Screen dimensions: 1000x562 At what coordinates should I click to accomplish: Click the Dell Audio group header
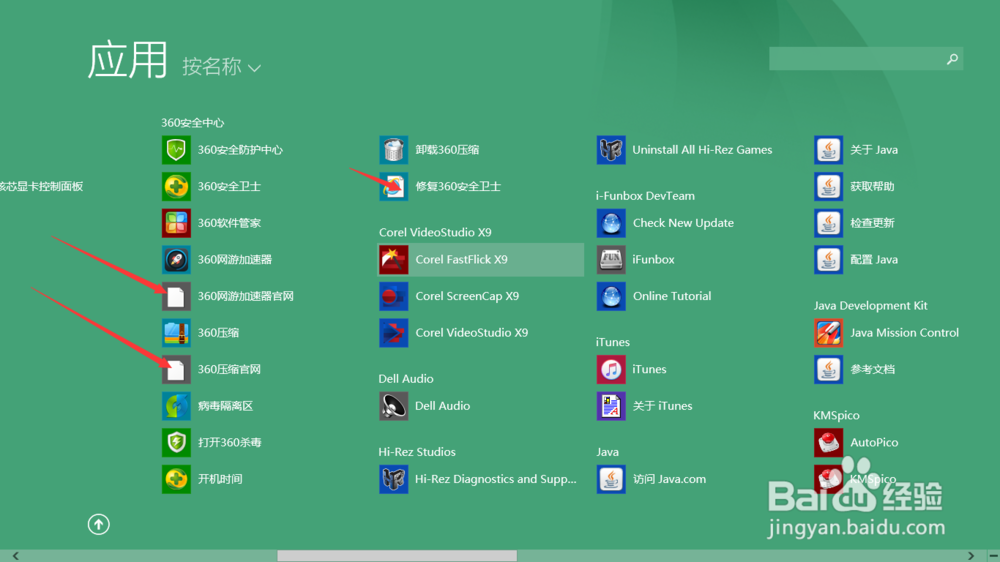(x=406, y=378)
